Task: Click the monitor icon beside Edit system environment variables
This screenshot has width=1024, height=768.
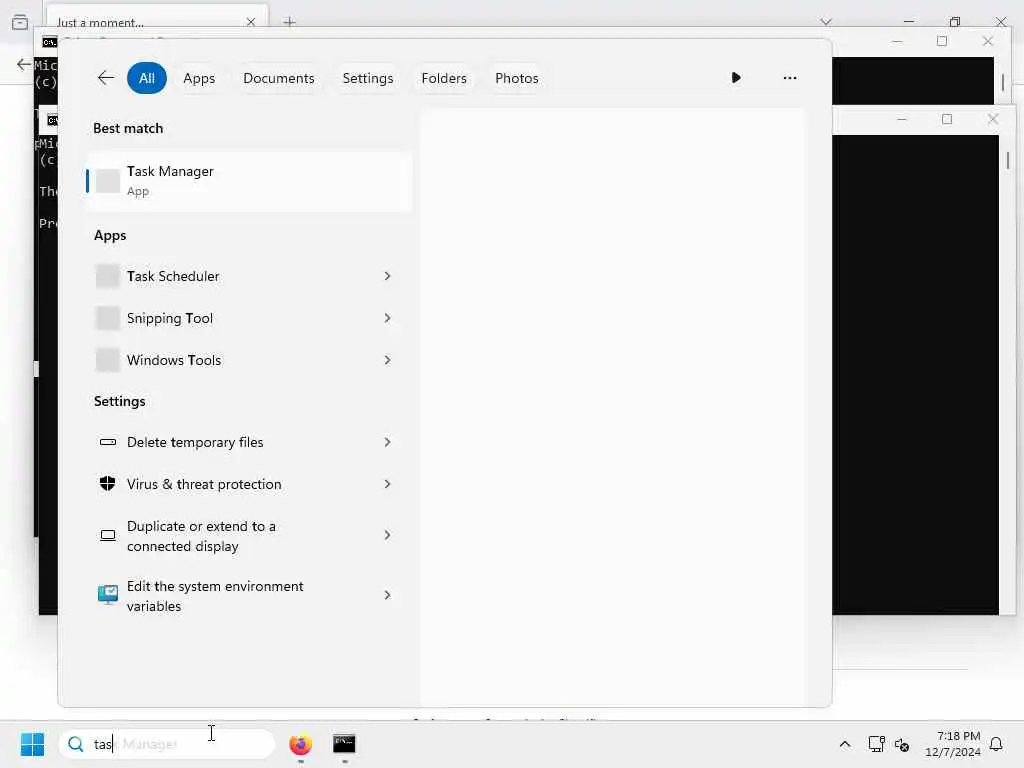Action: click(108, 595)
